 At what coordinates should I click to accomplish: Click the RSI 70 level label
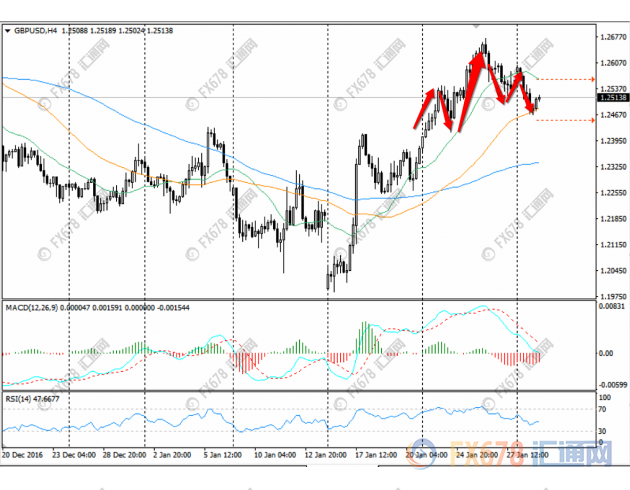[604, 411]
